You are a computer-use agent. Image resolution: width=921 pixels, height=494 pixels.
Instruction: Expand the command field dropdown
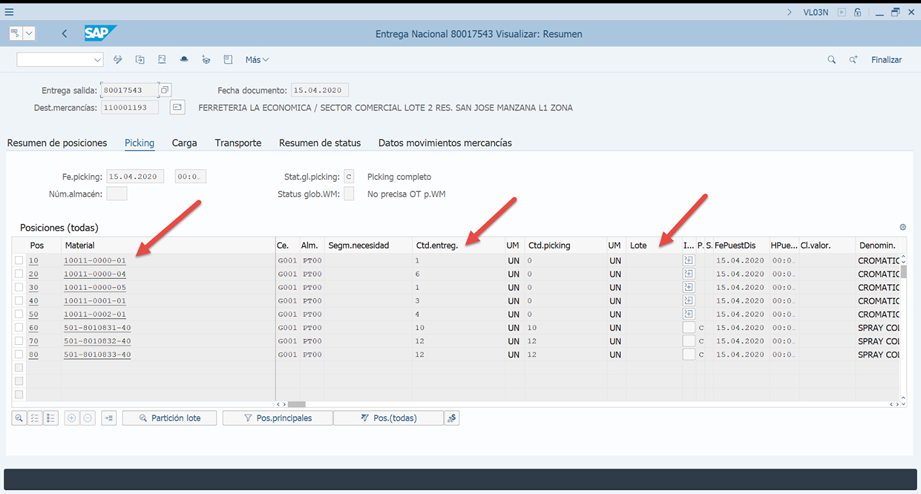coord(97,60)
